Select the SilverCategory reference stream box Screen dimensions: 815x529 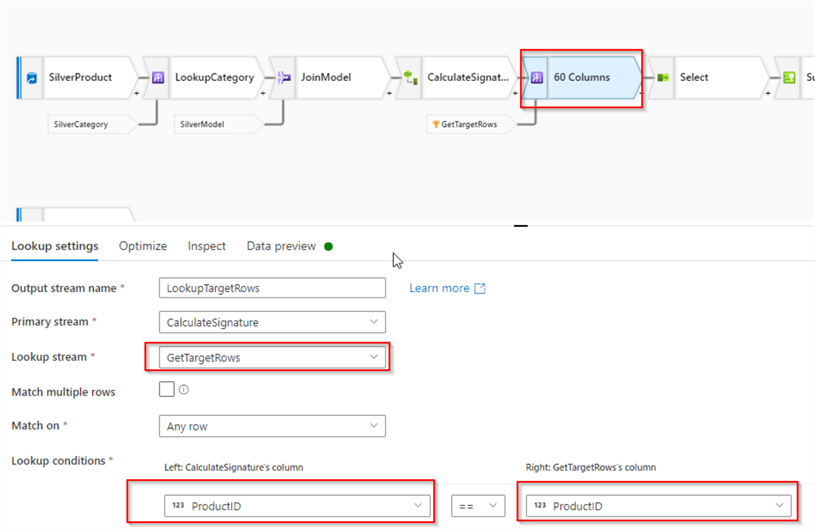coord(92,124)
